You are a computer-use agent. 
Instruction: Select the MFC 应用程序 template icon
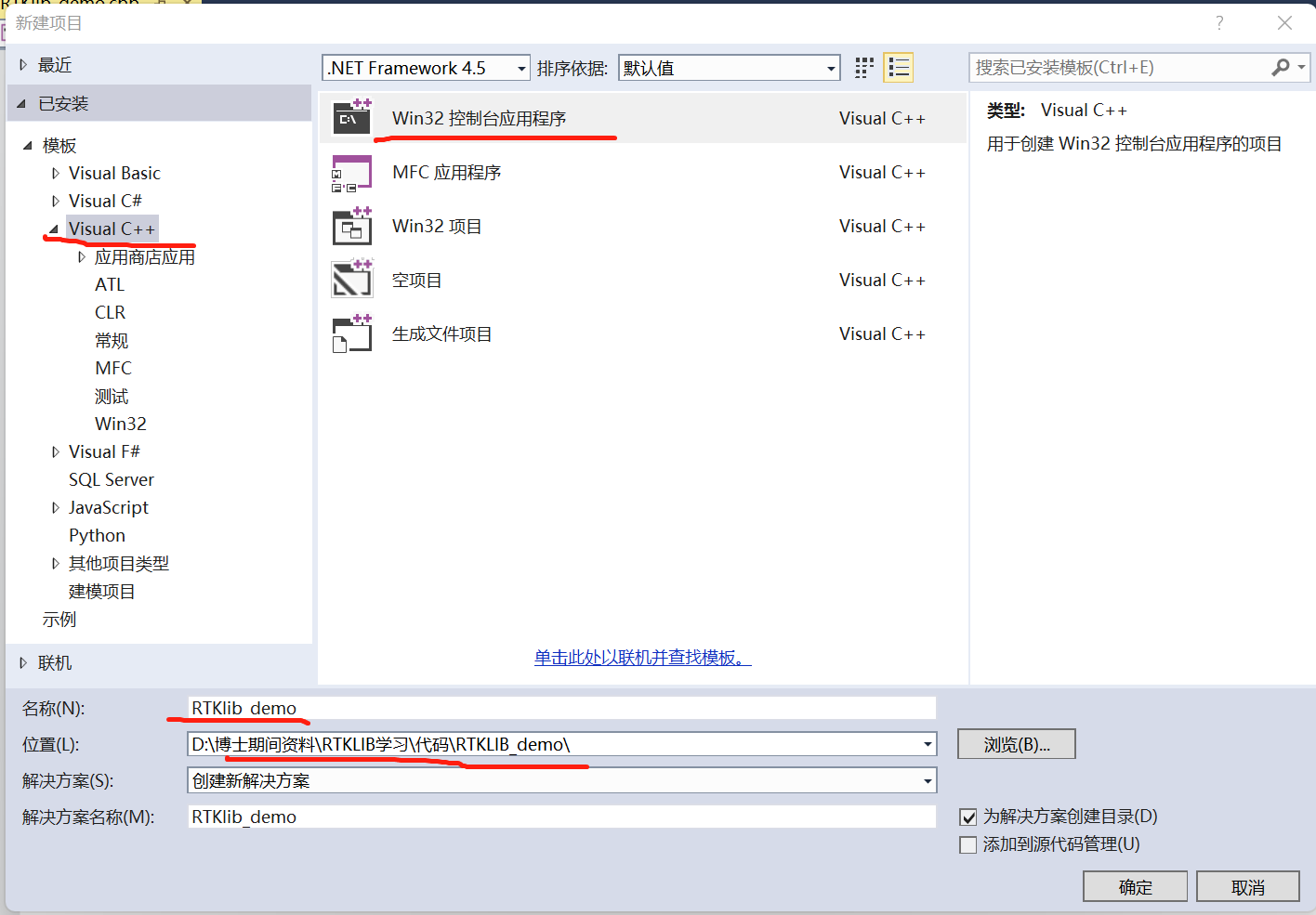click(353, 172)
